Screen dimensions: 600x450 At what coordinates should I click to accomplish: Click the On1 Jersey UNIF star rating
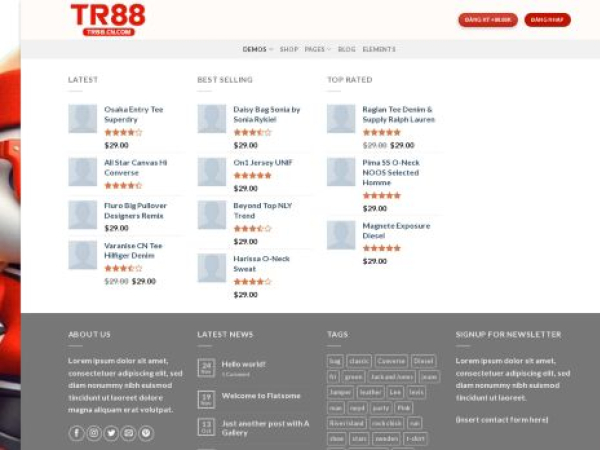point(253,176)
